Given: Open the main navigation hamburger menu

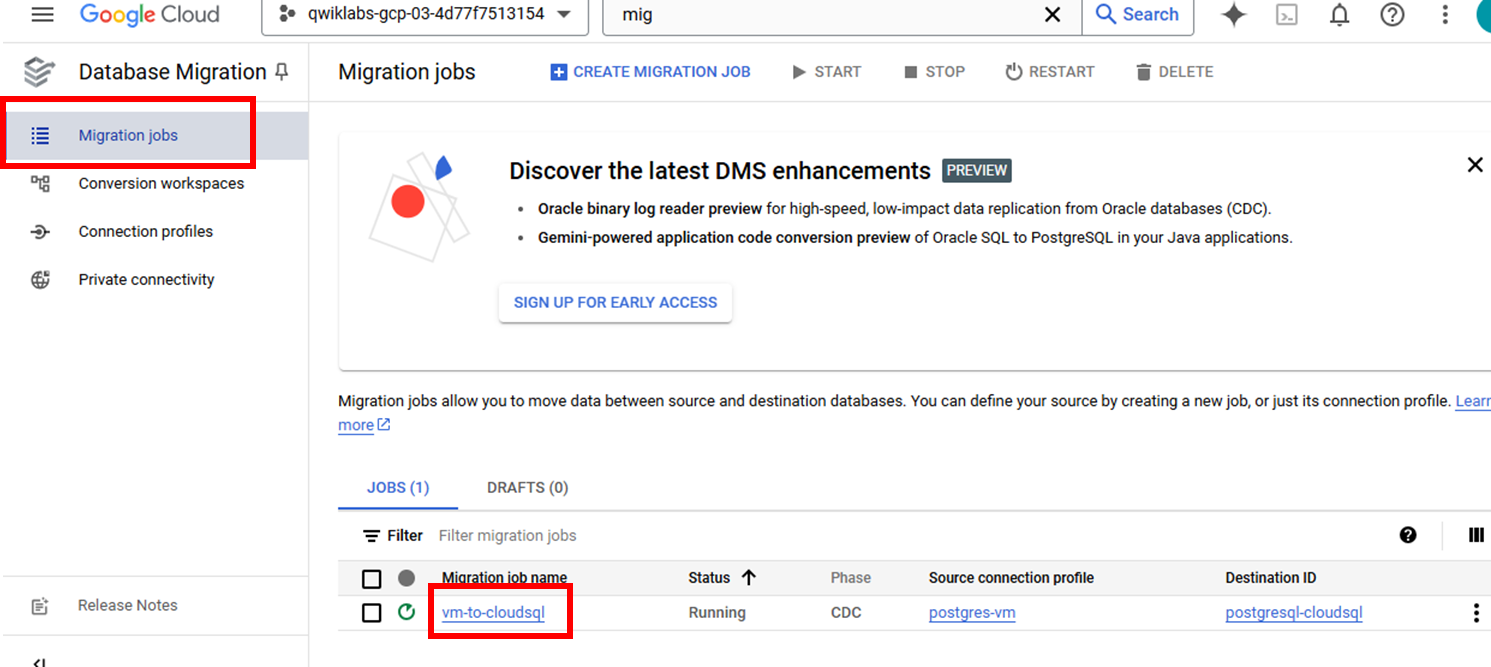Looking at the screenshot, I should 42,15.
